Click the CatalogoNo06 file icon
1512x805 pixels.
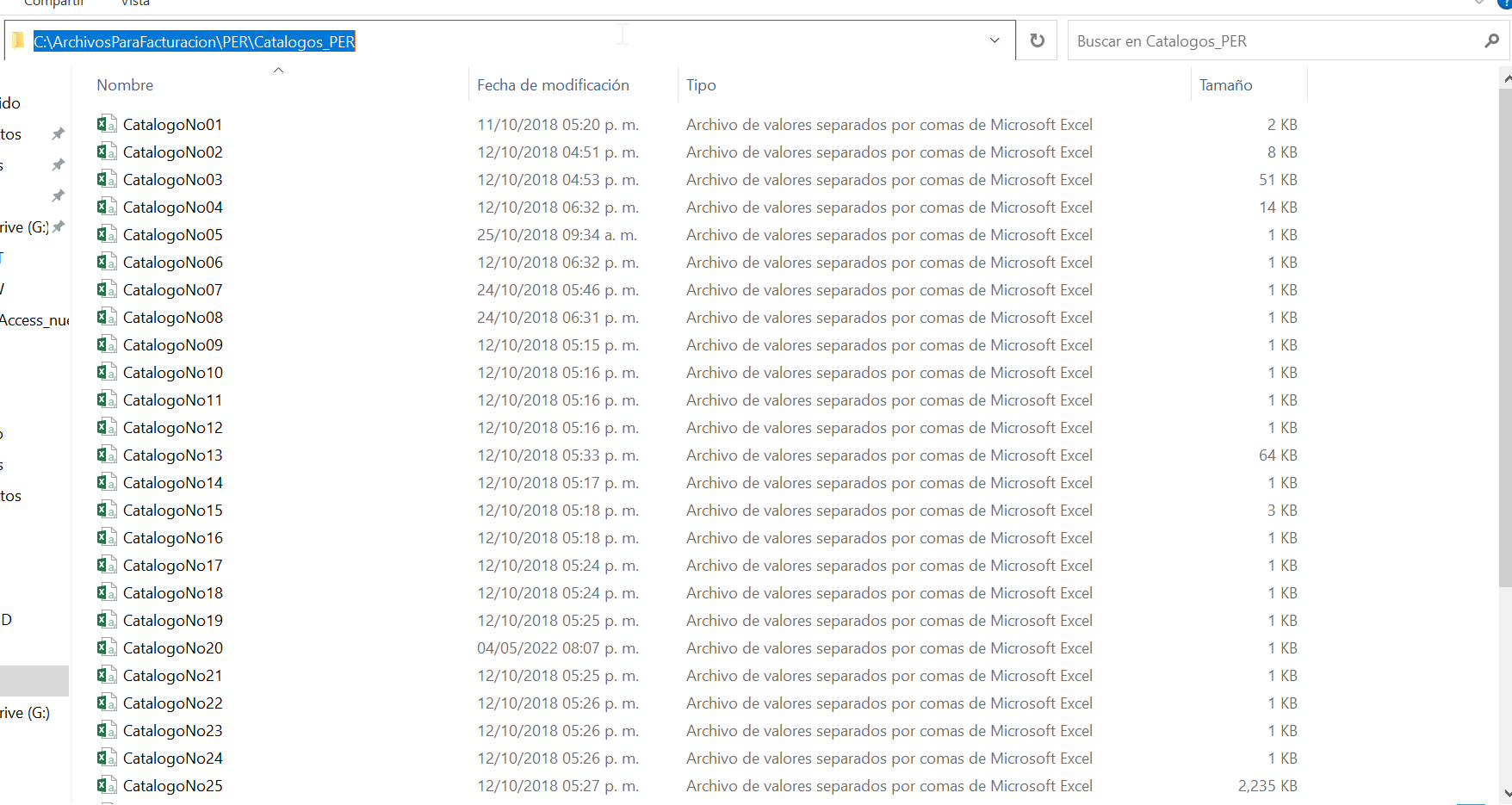(107, 262)
